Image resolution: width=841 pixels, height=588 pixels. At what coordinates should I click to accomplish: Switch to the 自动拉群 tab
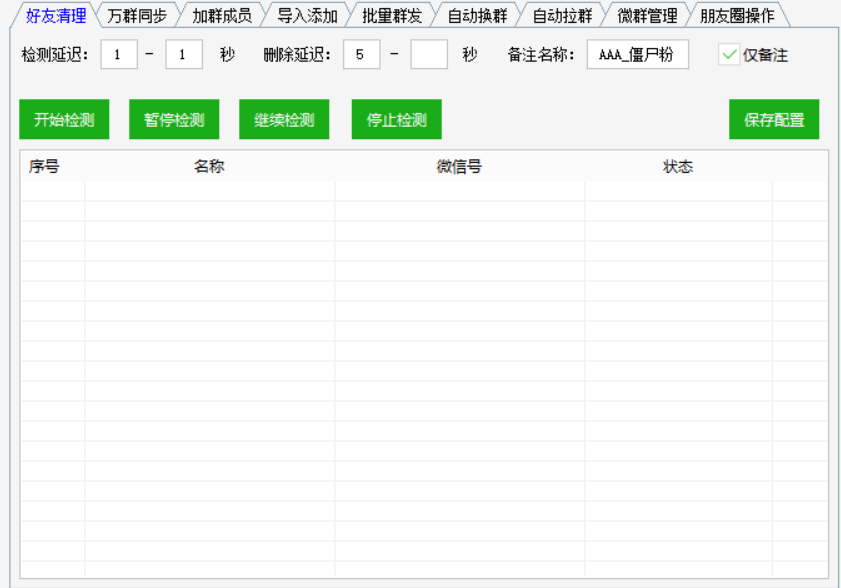pos(562,16)
